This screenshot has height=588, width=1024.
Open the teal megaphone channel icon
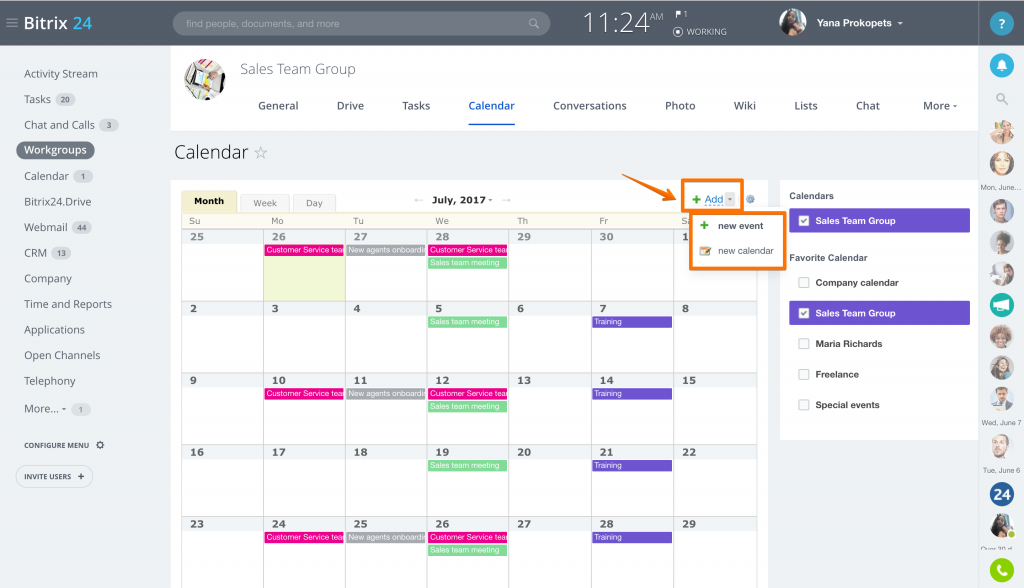(1001, 305)
